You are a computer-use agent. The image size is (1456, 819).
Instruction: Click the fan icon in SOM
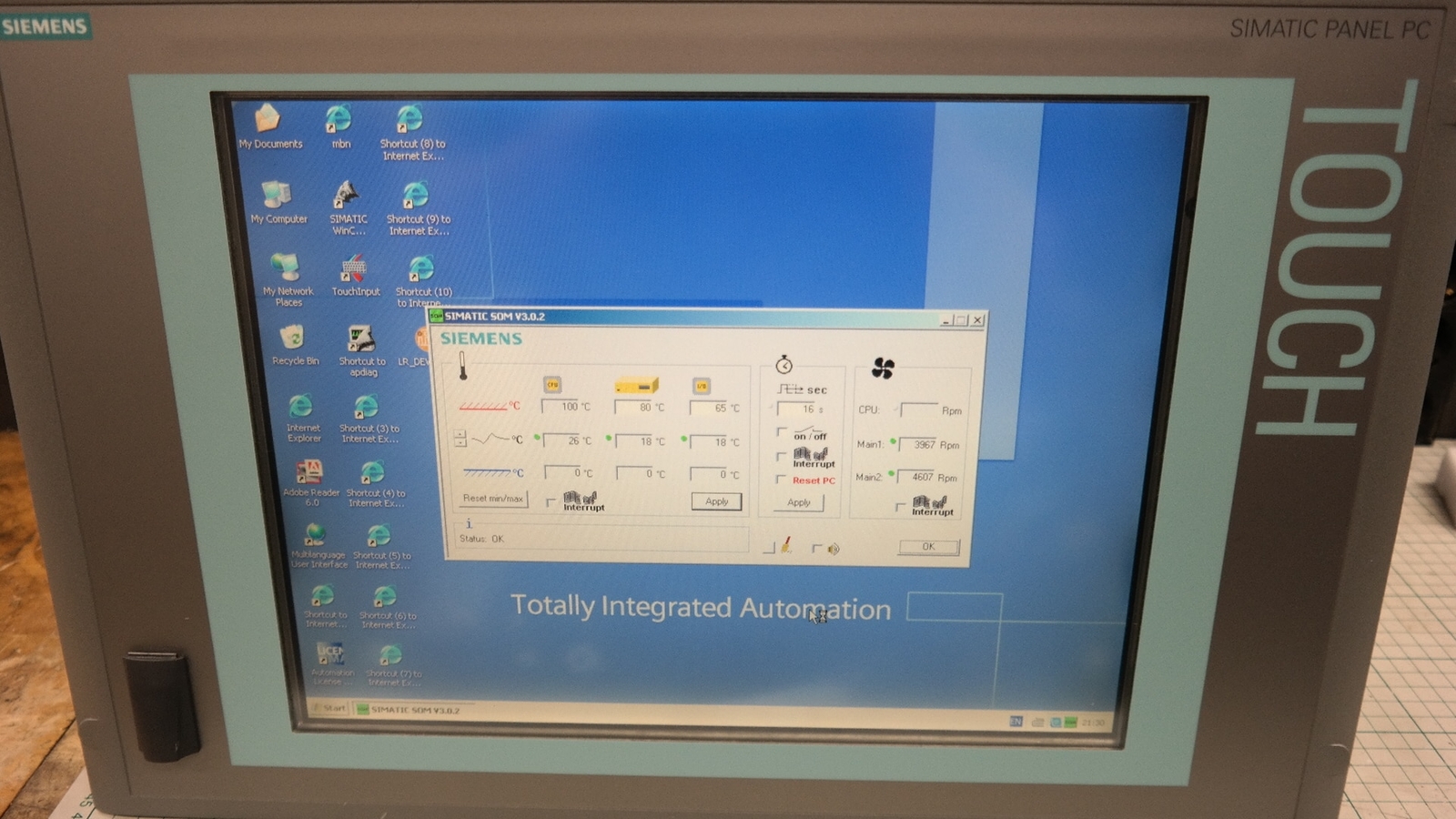883,368
